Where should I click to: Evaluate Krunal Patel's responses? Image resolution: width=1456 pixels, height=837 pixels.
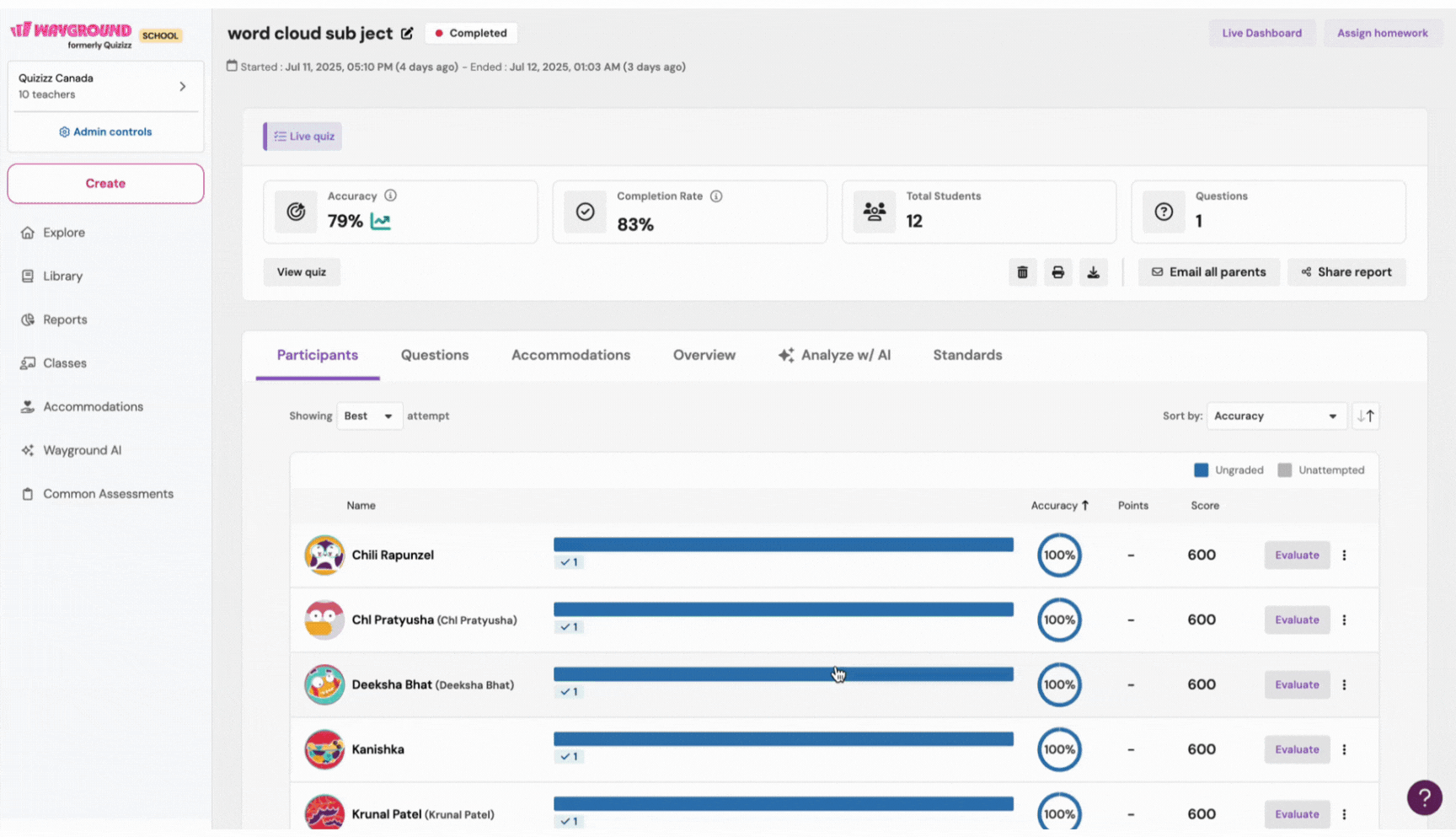click(x=1297, y=814)
